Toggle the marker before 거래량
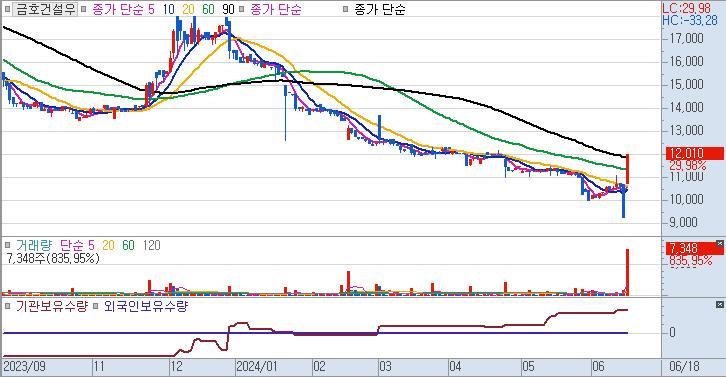Image resolution: width=726 pixels, height=377 pixels. click(7, 245)
